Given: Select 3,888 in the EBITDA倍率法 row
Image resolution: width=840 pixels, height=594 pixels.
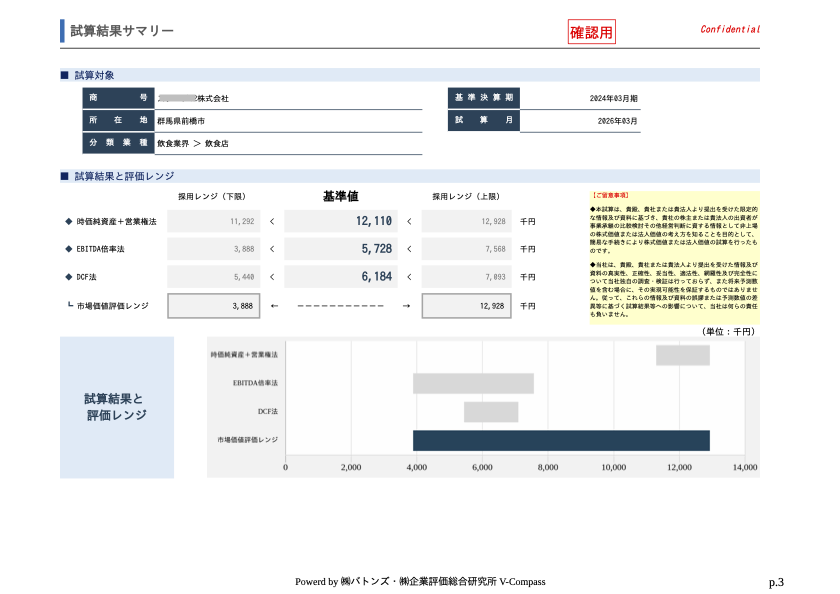Looking at the screenshot, I should click(244, 249).
